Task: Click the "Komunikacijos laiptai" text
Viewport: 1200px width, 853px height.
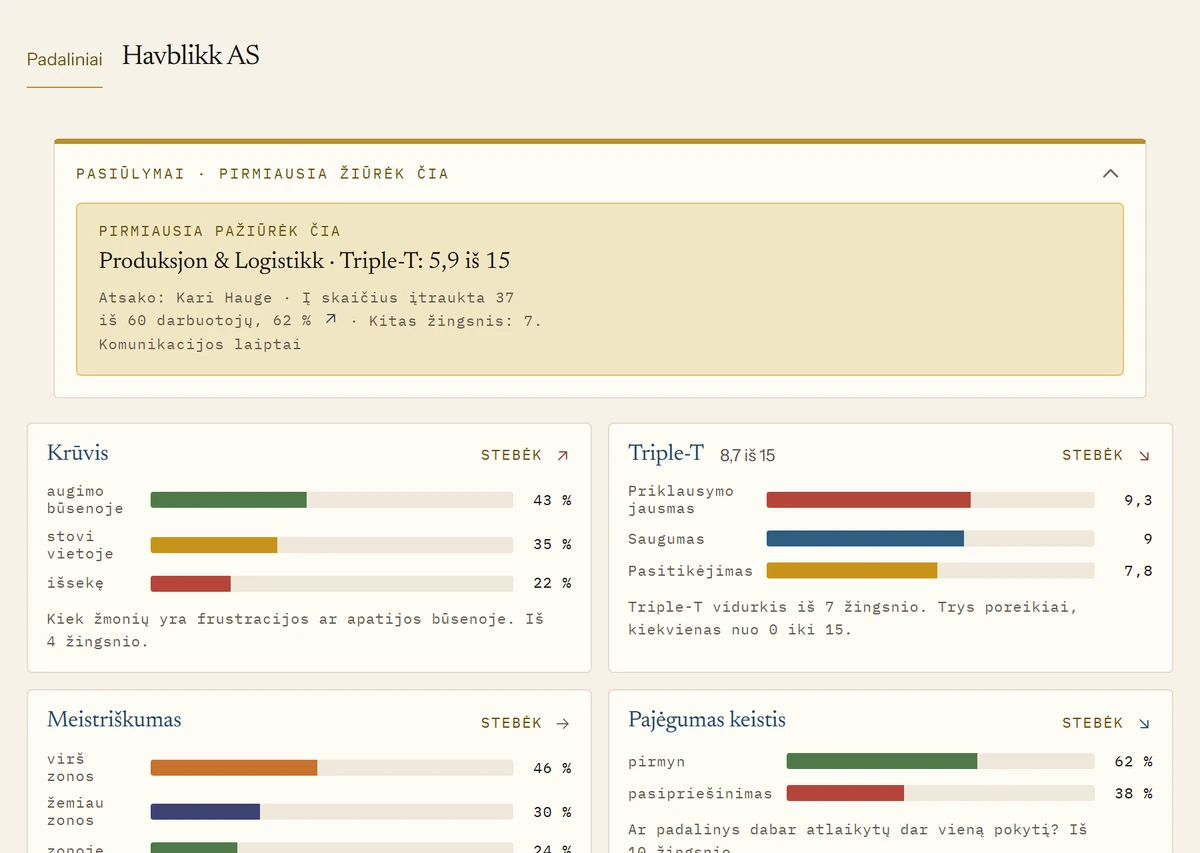Action: click(x=200, y=345)
